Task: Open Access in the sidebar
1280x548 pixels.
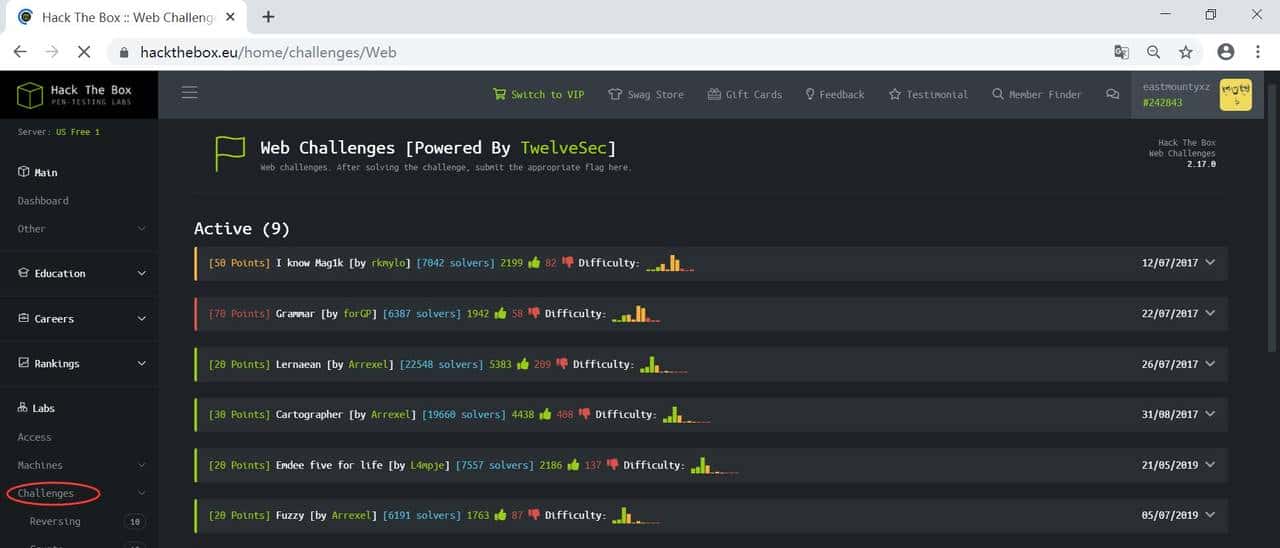Action: [34, 437]
